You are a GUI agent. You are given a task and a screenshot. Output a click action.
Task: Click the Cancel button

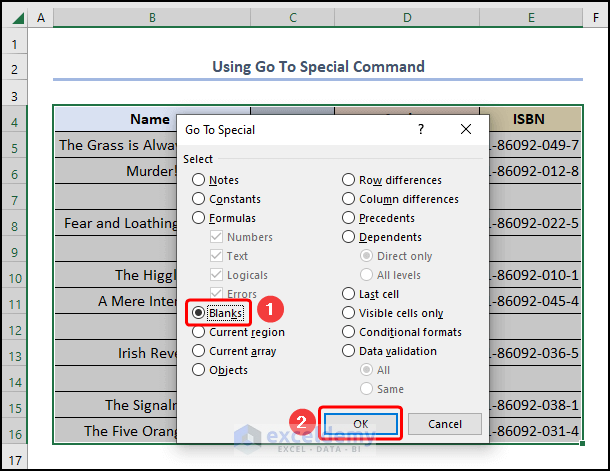tap(445, 424)
